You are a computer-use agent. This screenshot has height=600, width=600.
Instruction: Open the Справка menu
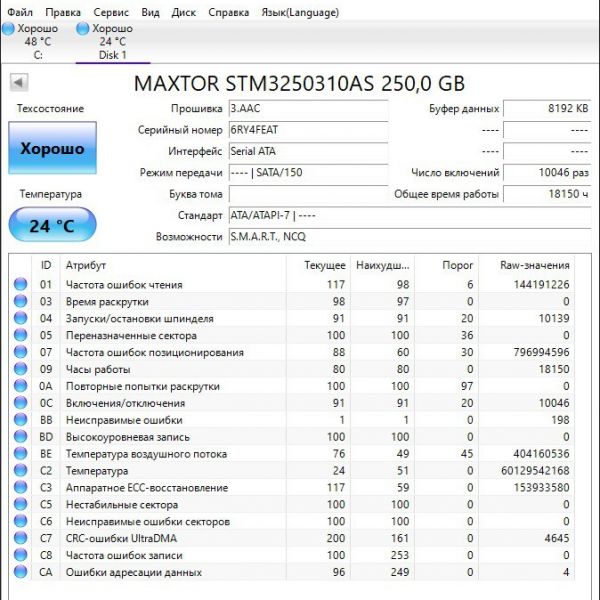pyautogui.click(x=228, y=12)
